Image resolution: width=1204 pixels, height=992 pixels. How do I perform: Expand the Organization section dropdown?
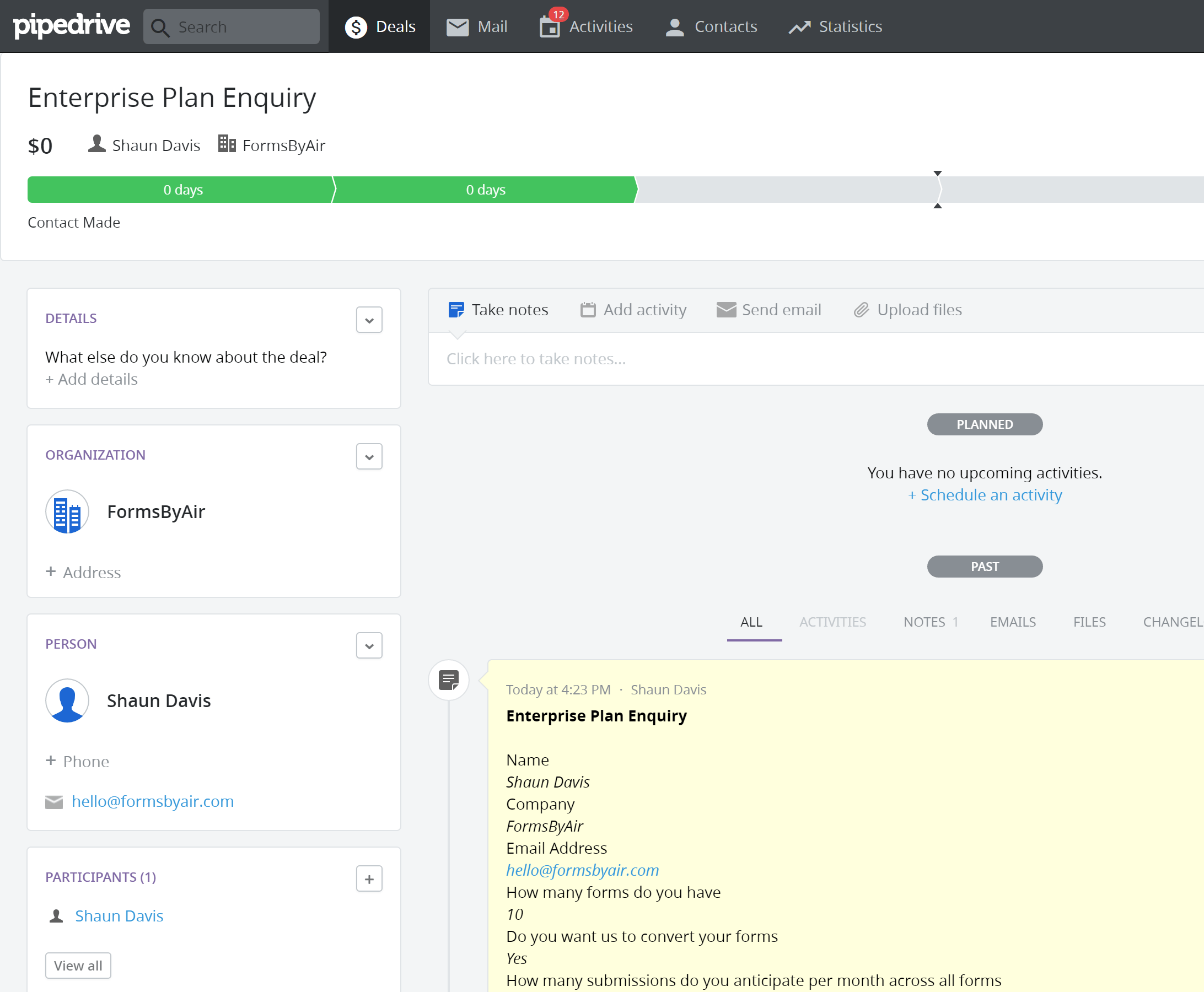[x=369, y=456]
